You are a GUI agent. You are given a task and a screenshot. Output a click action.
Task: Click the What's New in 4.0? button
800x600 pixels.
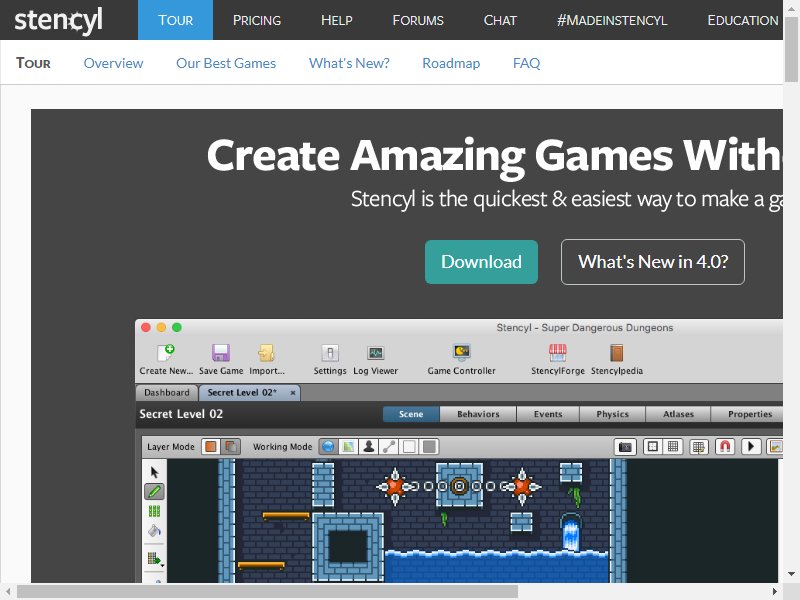tap(653, 262)
